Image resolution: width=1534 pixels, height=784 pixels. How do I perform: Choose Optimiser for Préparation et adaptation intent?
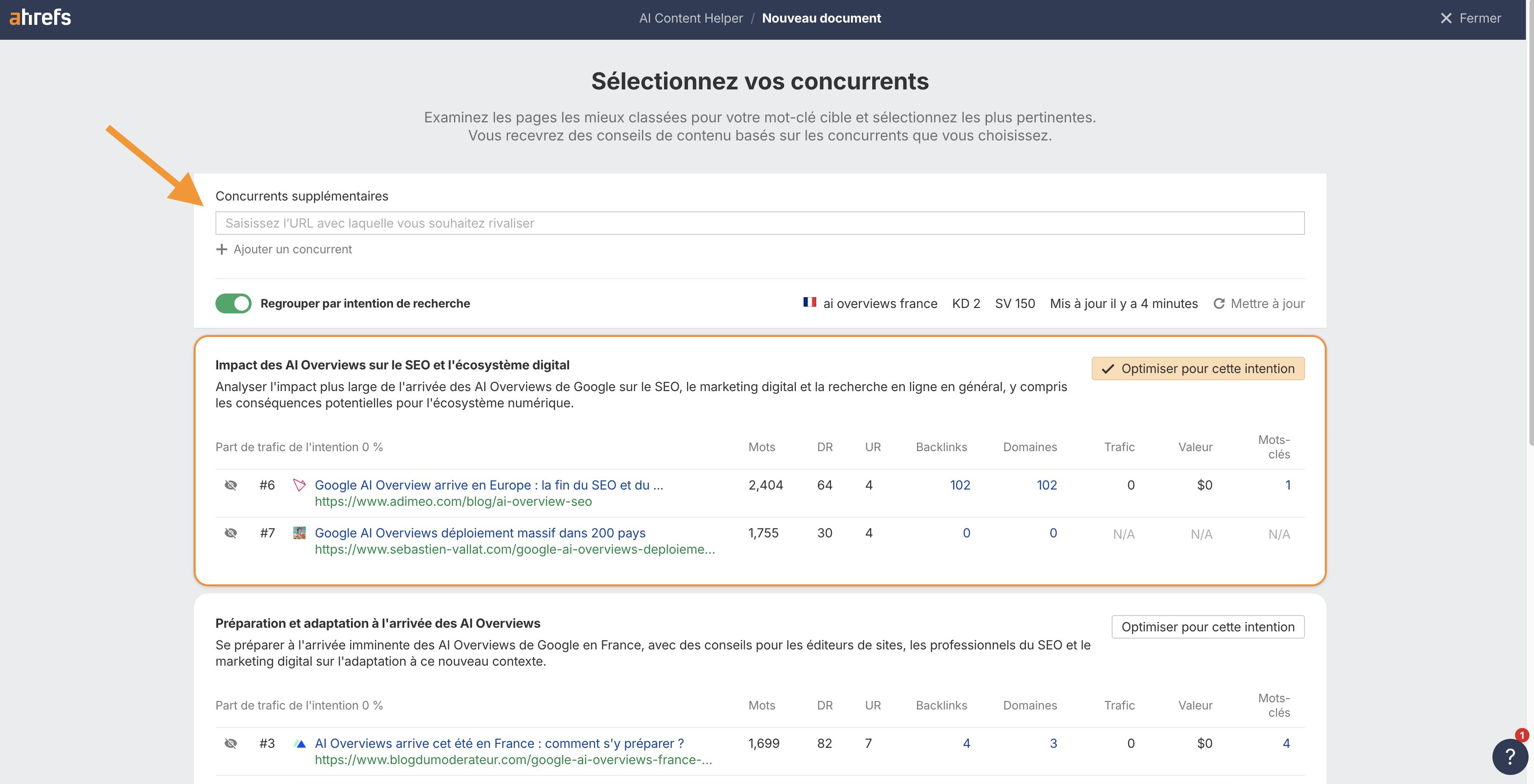pyautogui.click(x=1208, y=627)
